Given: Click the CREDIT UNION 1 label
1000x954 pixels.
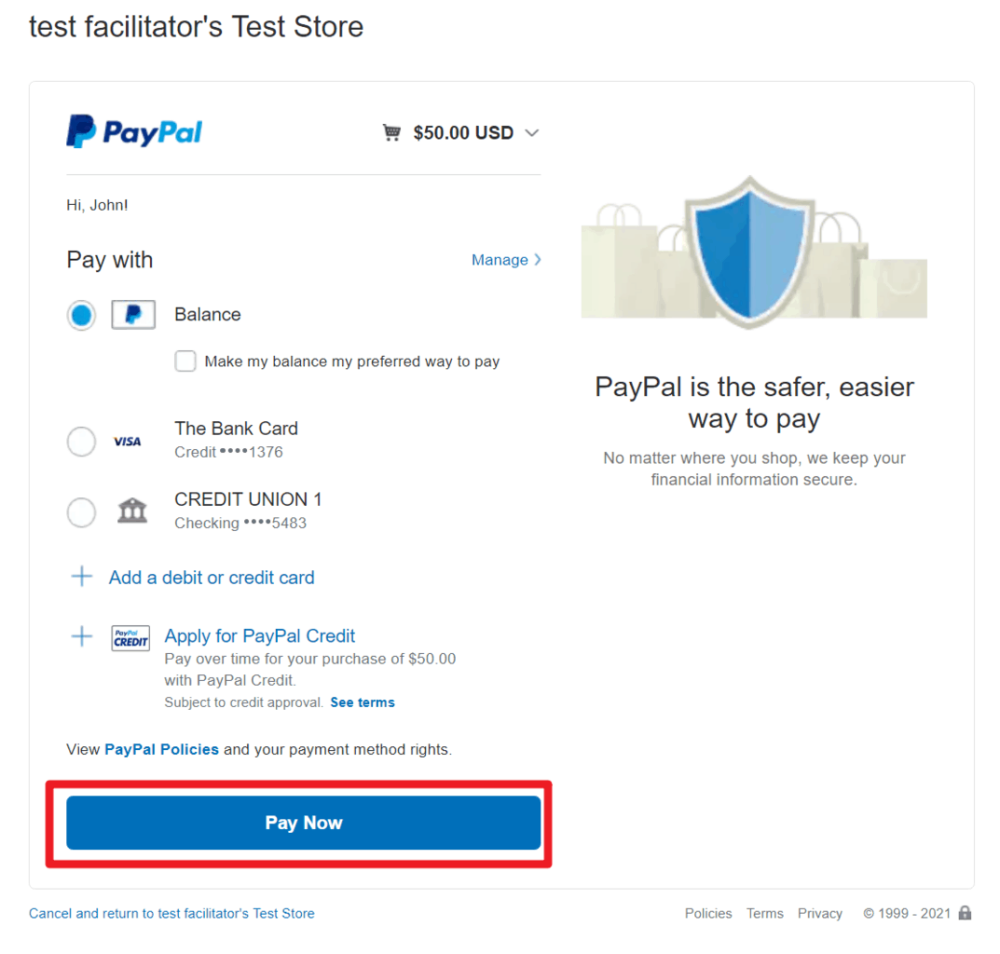Looking at the screenshot, I should pos(248,499).
